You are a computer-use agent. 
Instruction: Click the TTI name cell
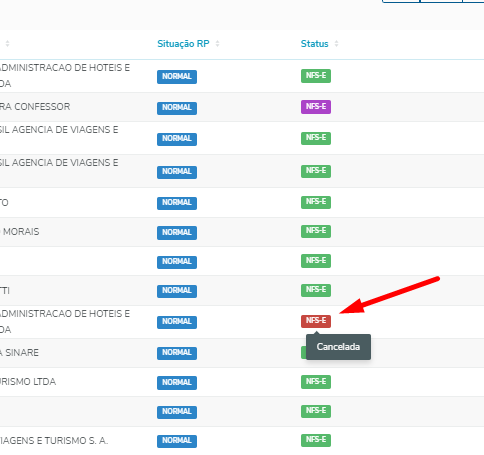click(5, 291)
